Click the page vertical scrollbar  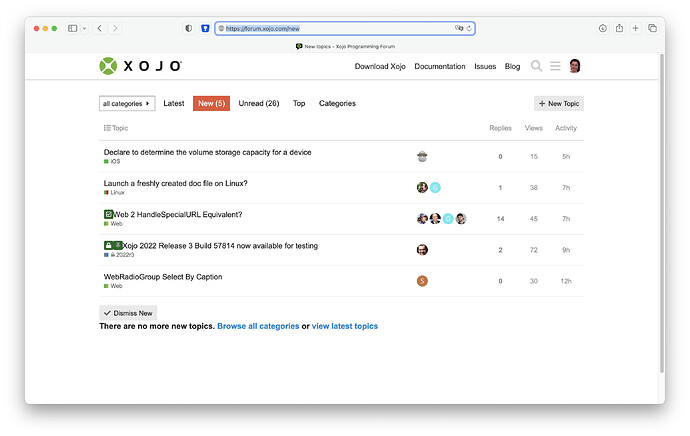click(661, 213)
